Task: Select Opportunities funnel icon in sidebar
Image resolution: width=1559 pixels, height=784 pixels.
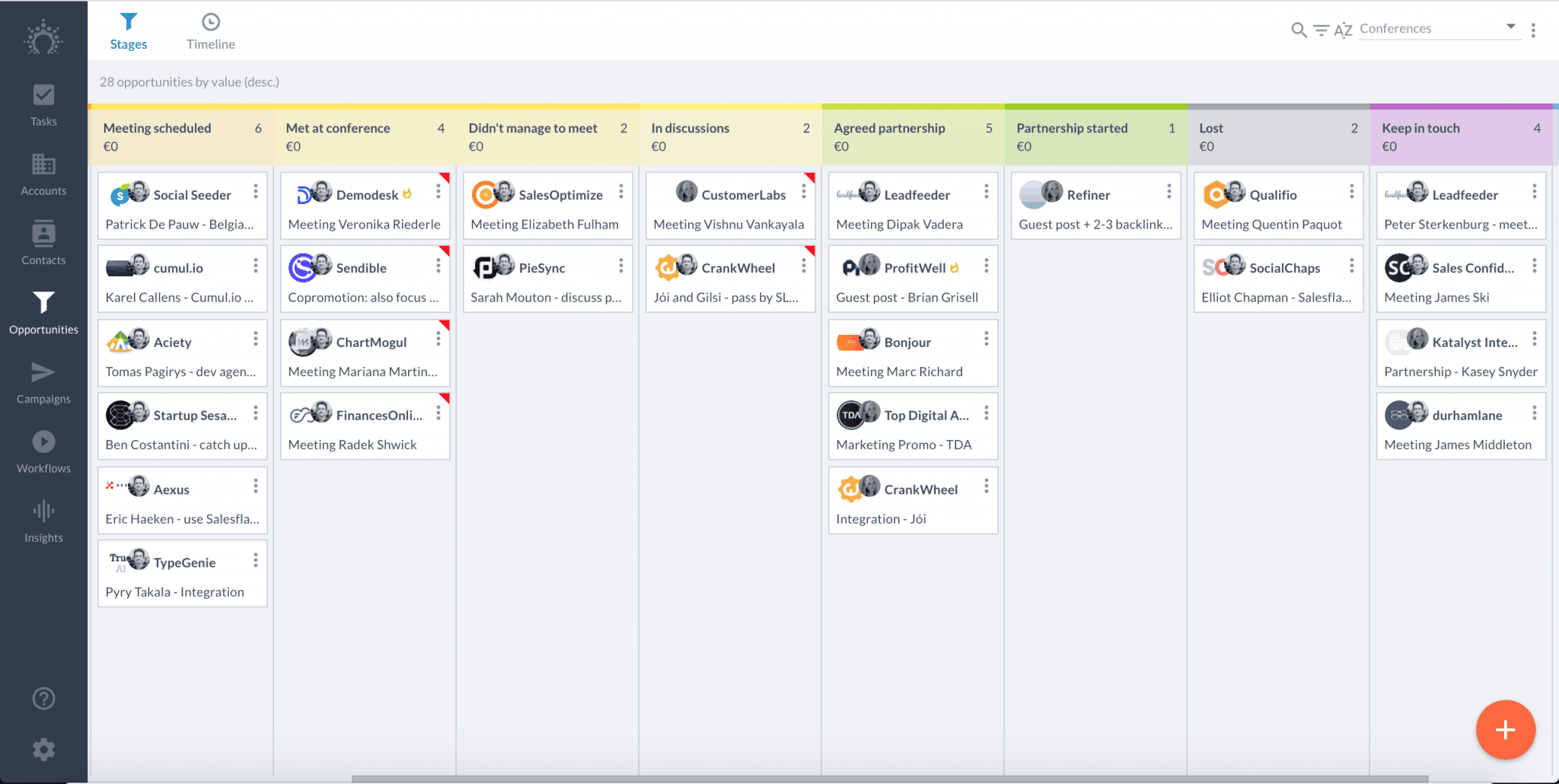Action: [x=43, y=303]
